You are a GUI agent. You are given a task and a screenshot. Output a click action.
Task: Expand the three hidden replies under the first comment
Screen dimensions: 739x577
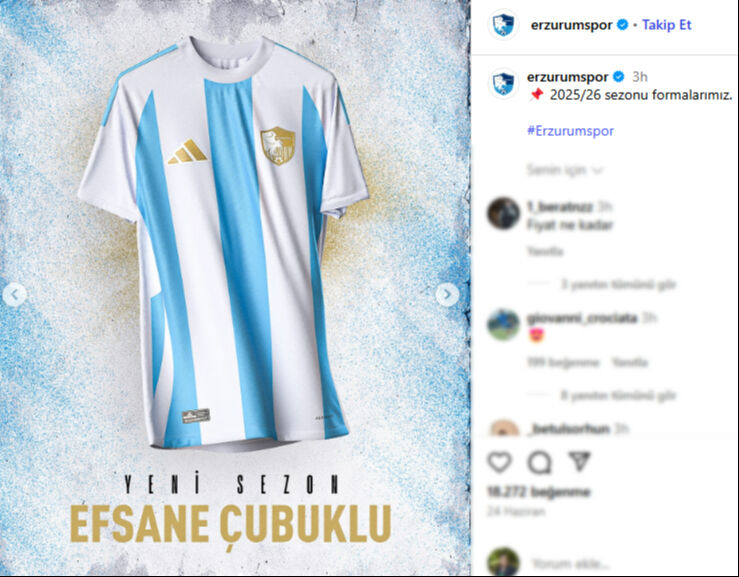pos(618,284)
